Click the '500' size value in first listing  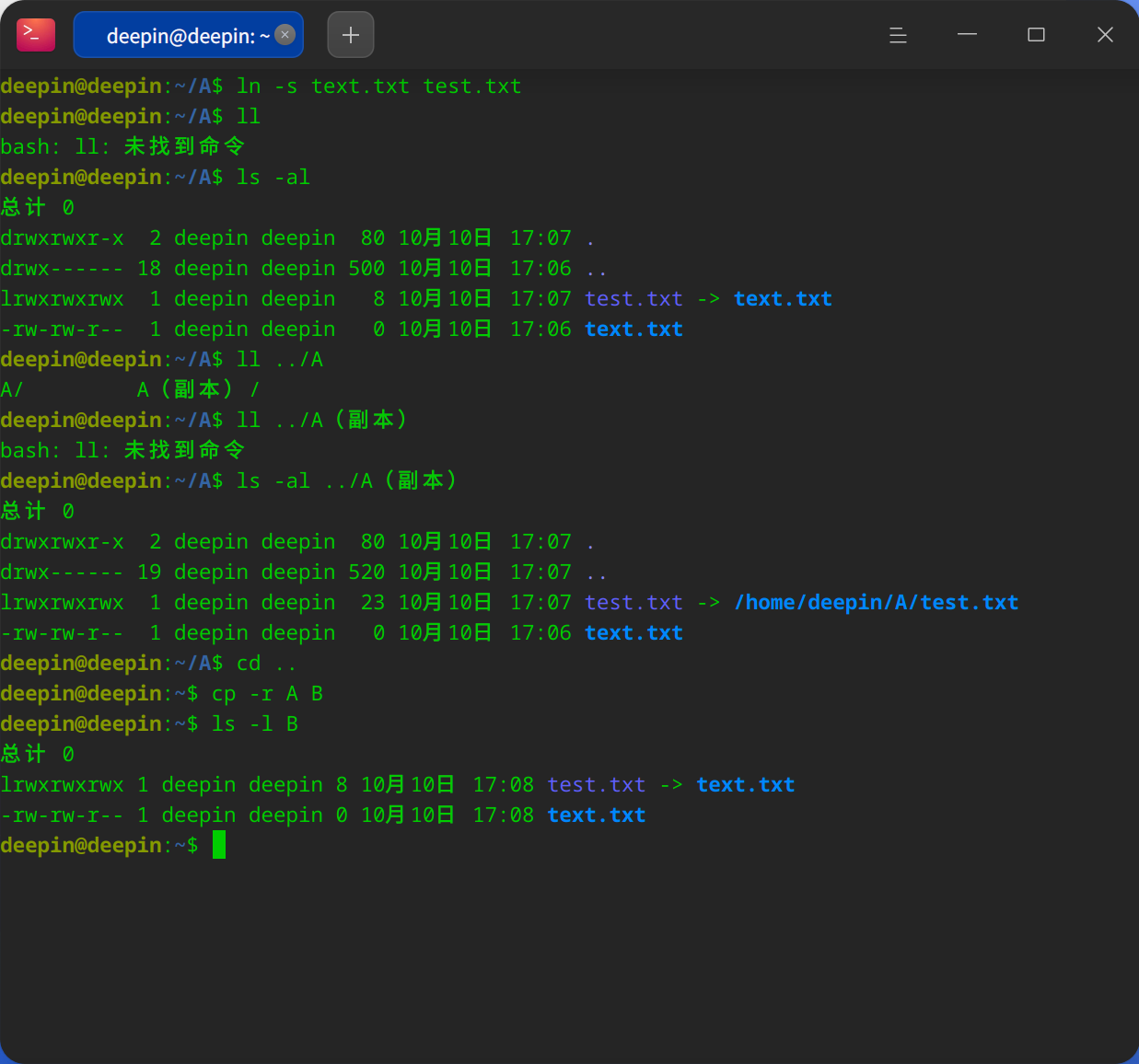(366, 268)
